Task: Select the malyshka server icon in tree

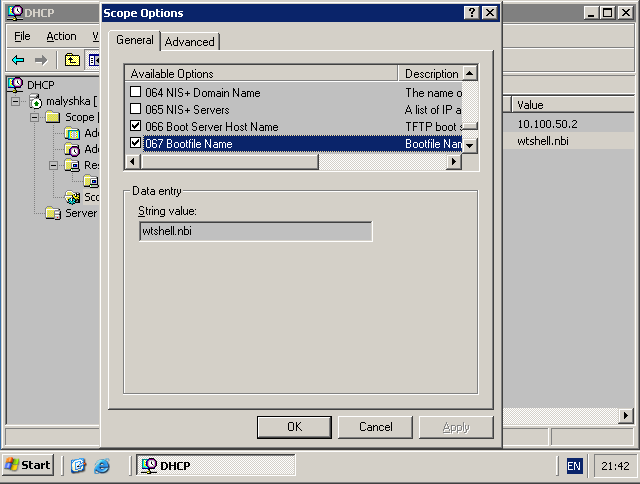Action: 36,101
